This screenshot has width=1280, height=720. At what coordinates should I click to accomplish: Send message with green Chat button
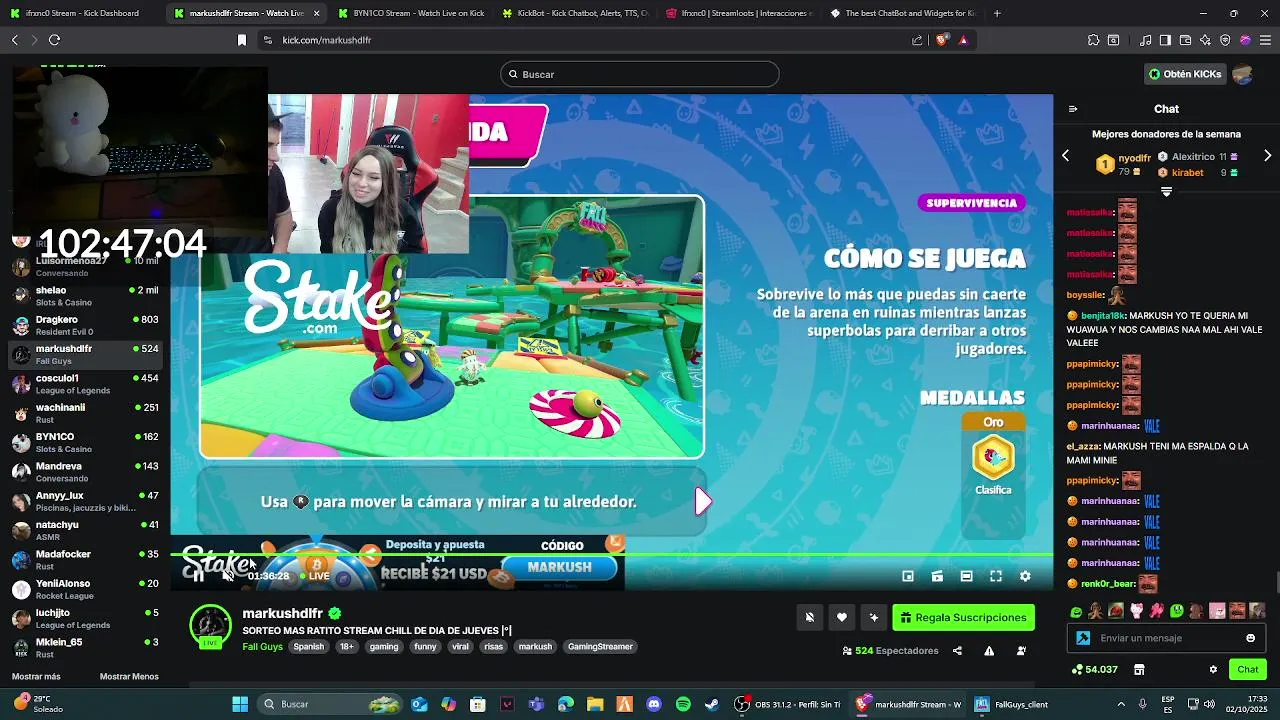click(1248, 669)
